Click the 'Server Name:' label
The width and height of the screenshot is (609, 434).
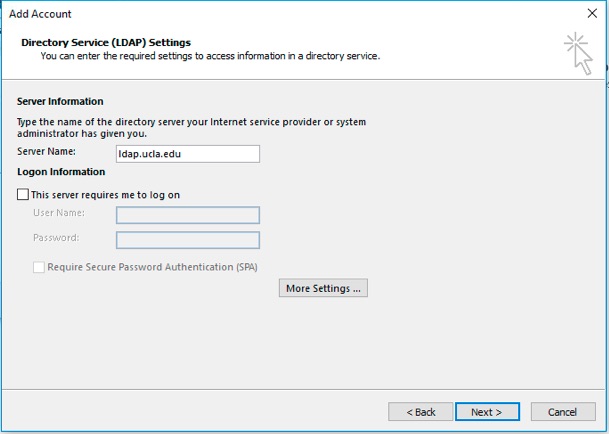point(46,151)
